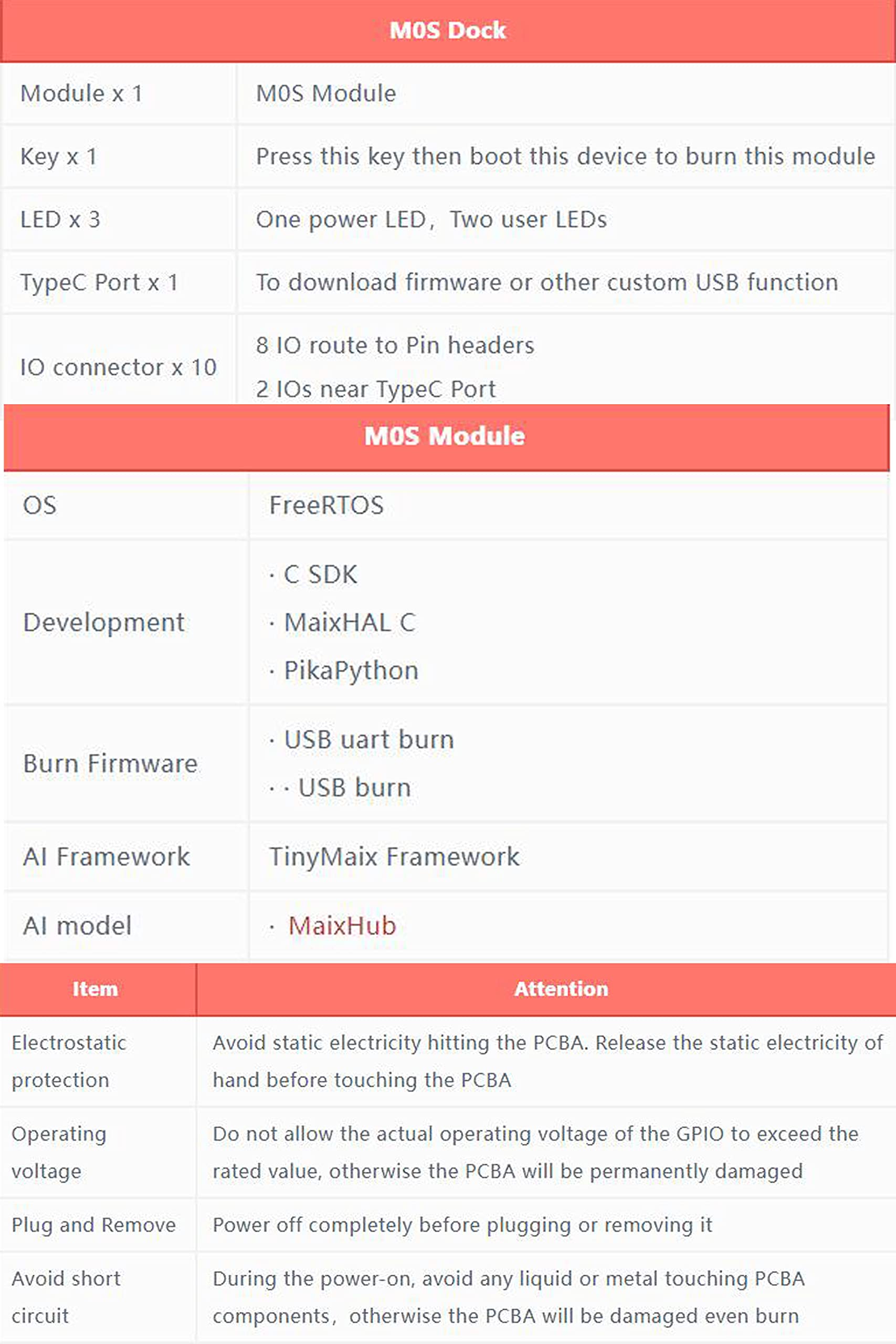This screenshot has height=1344, width=896.
Task: Click the Electrostatic protection item
Action: coord(69,1061)
